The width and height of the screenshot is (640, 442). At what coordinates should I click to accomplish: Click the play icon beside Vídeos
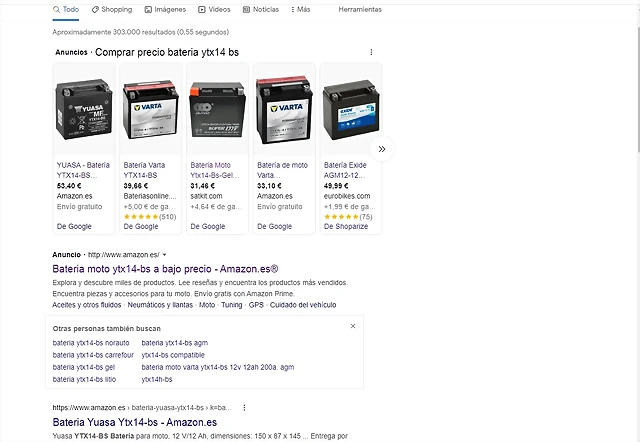click(202, 9)
